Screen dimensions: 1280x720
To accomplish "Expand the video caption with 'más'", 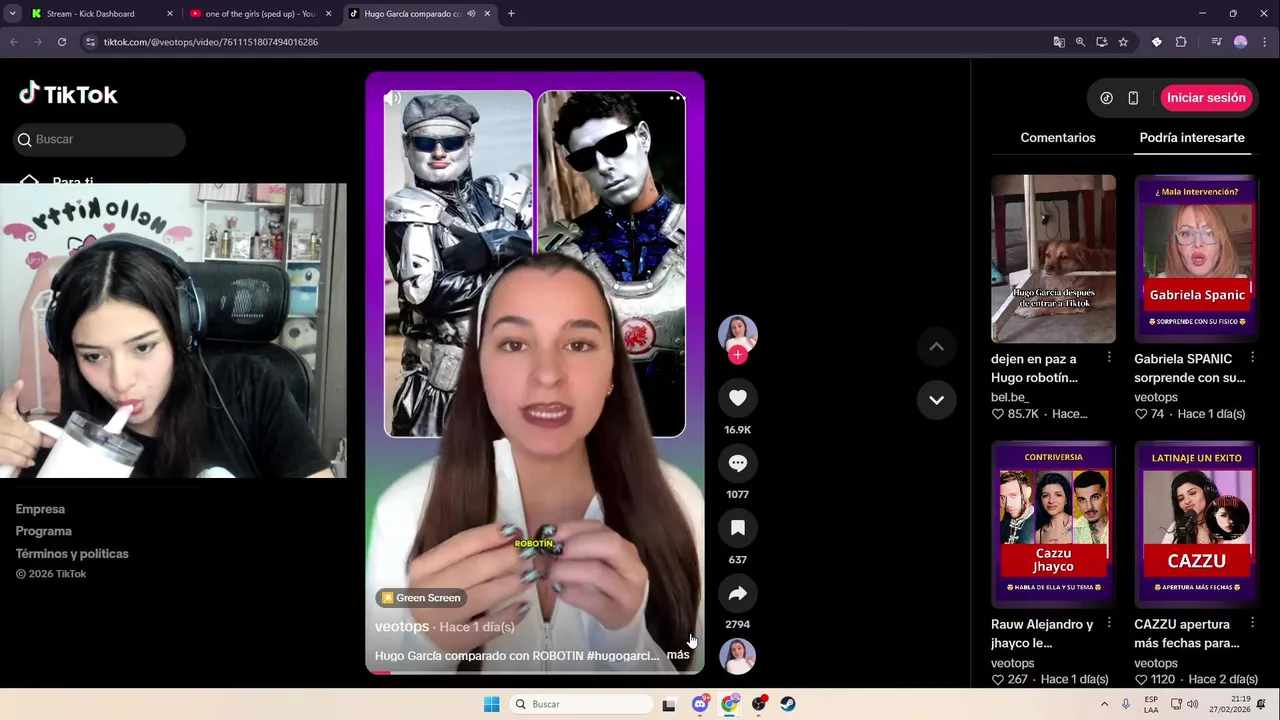I will point(678,655).
